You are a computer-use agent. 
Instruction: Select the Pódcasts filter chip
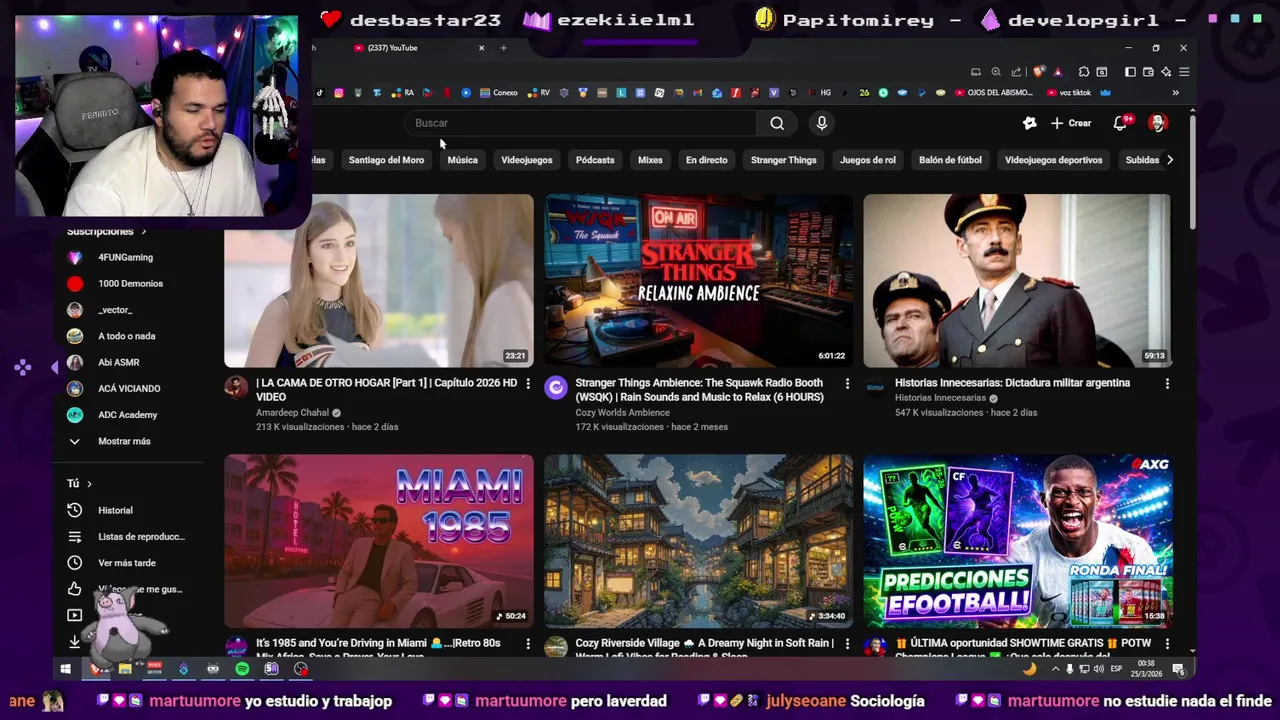595,160
